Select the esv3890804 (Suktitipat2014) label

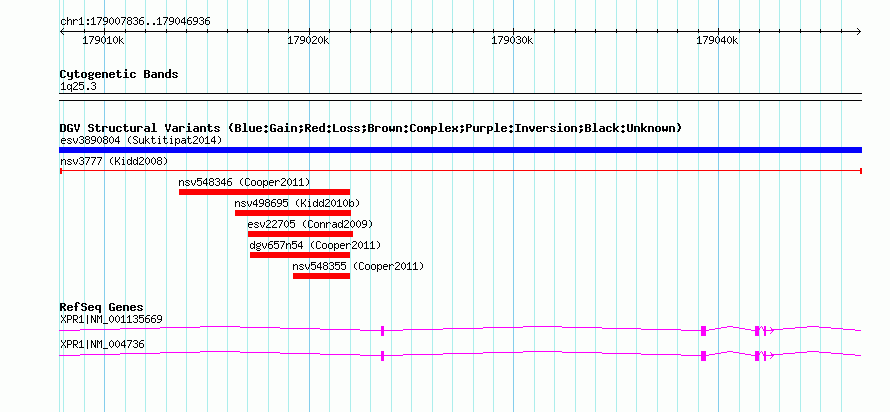coord(141,140)
